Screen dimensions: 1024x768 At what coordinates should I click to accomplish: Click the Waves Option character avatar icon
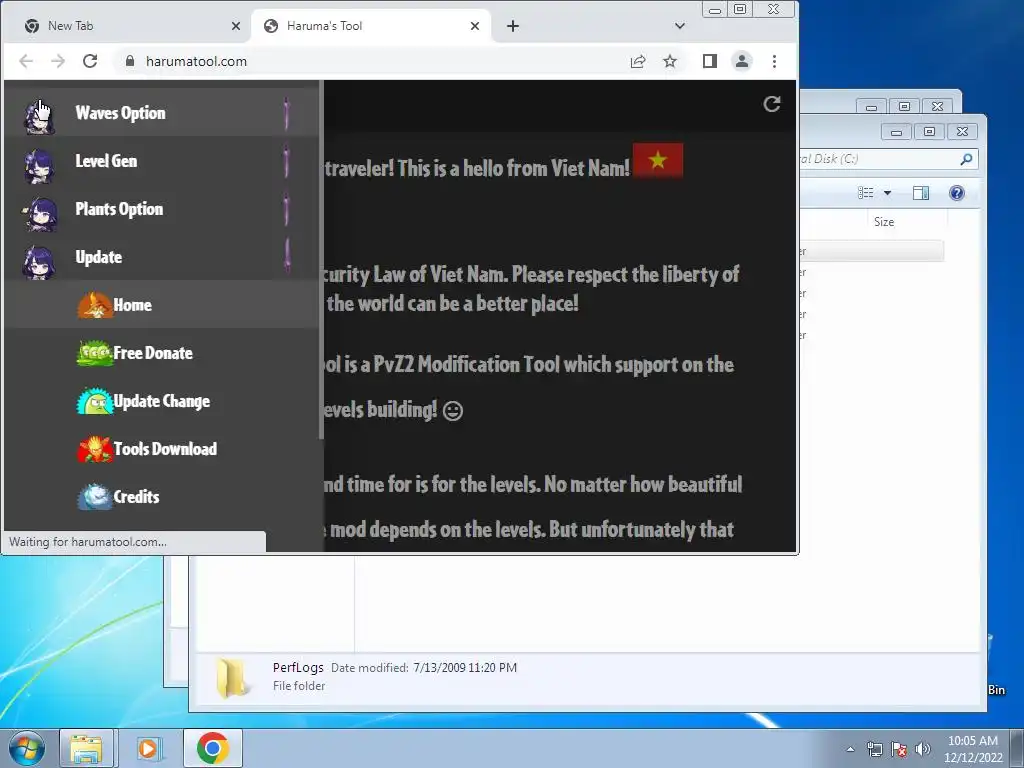39,116
